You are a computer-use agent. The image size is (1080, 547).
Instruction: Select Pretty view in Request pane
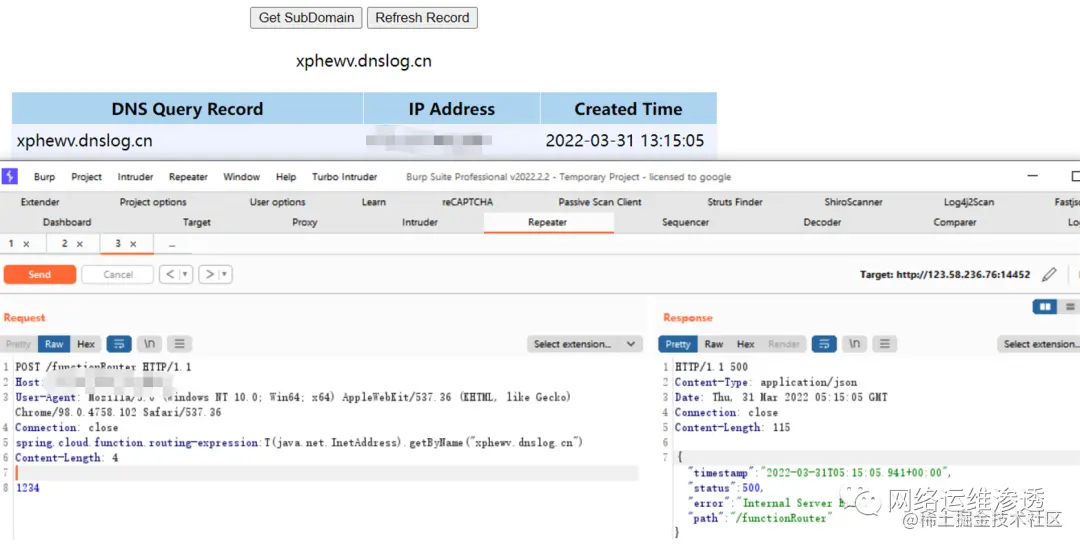point(19,344)
